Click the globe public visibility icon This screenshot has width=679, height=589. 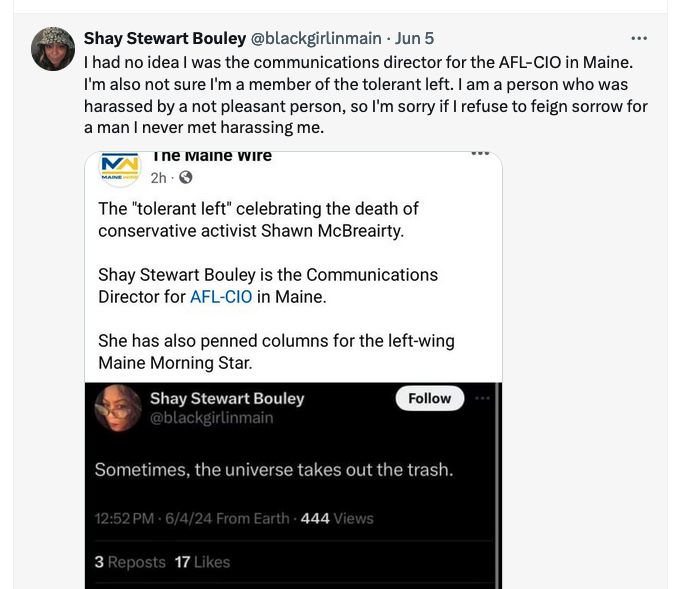pyautogui.click(x=185, y=178)
